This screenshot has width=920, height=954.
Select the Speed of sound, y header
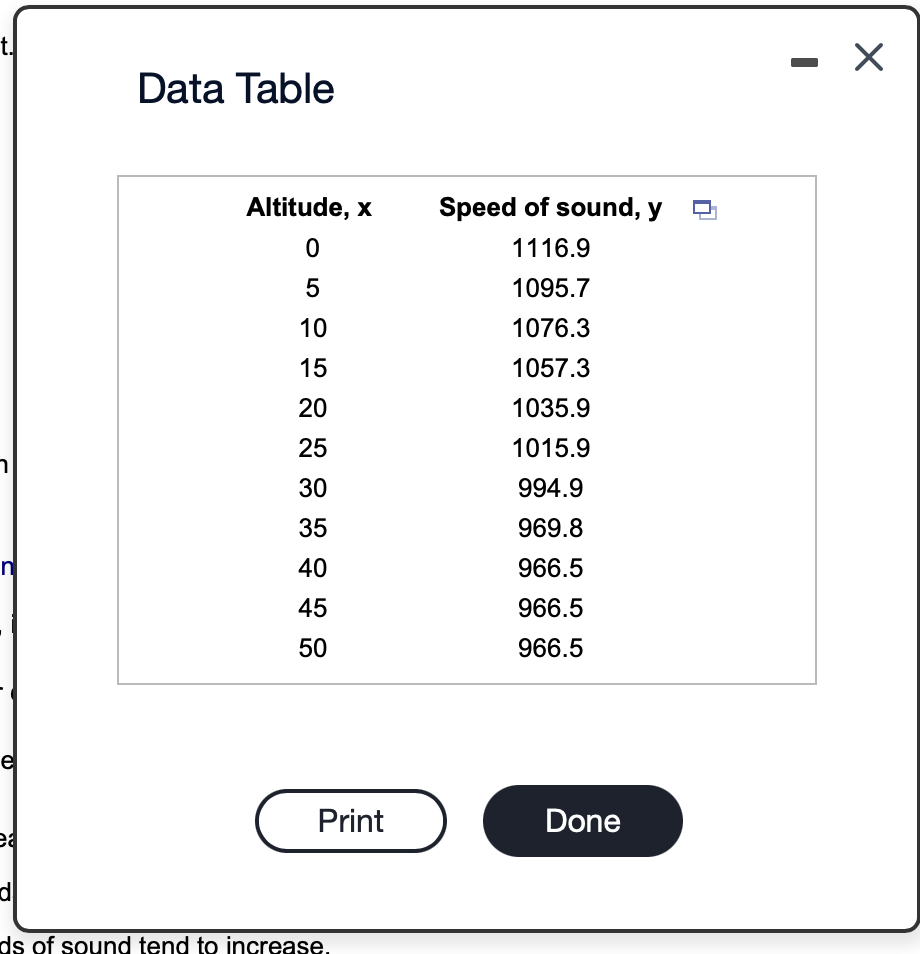coord(549,208)
